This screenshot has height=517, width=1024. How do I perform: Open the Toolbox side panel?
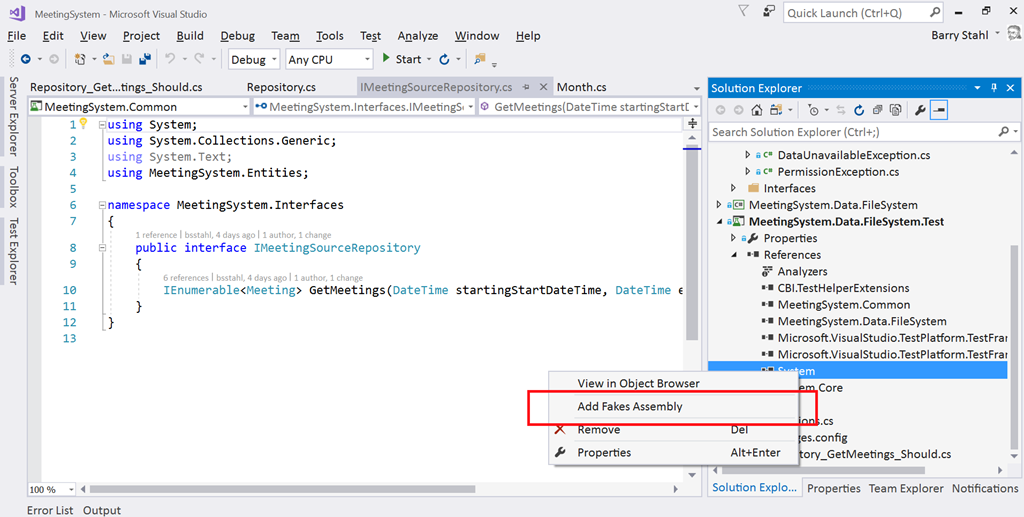coord(14,187)
